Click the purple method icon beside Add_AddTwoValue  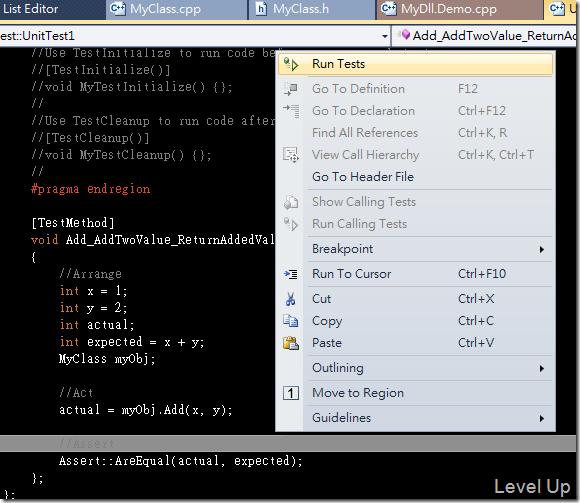(405, 35)
